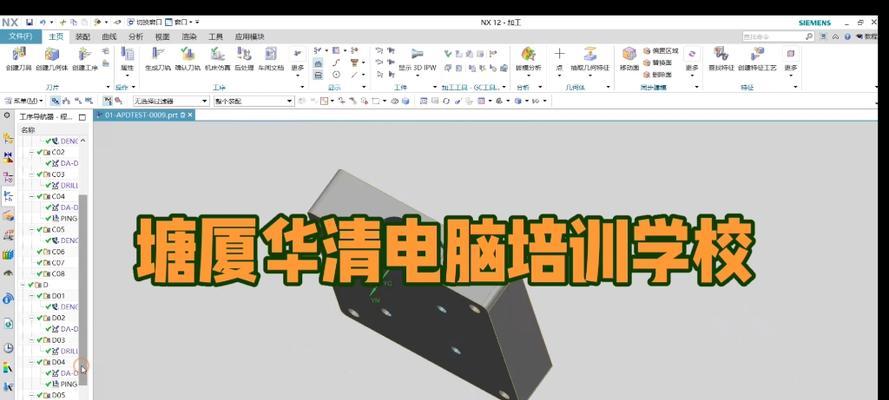Collapse the D01 tree node
This screenshot has height=400, width=889.
(32, 296)
